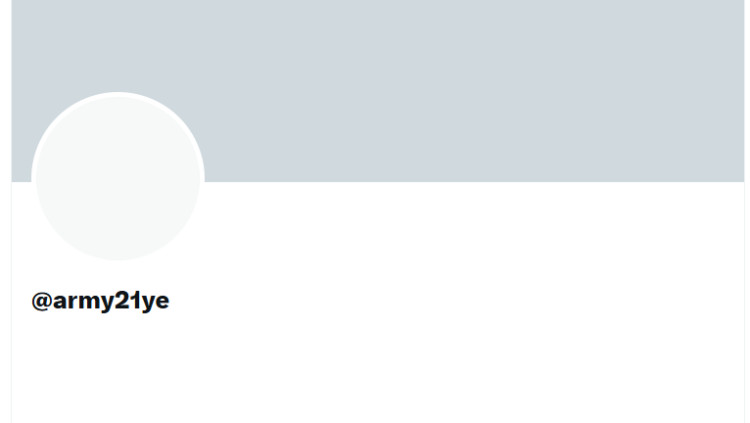Tap the default avatar circle

click(x=118, y=178)
